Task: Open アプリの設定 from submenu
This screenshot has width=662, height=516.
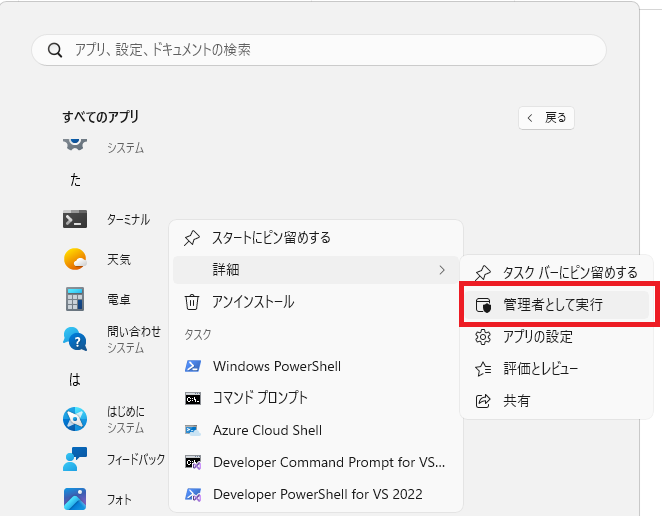Action: [x=556, y=337]
